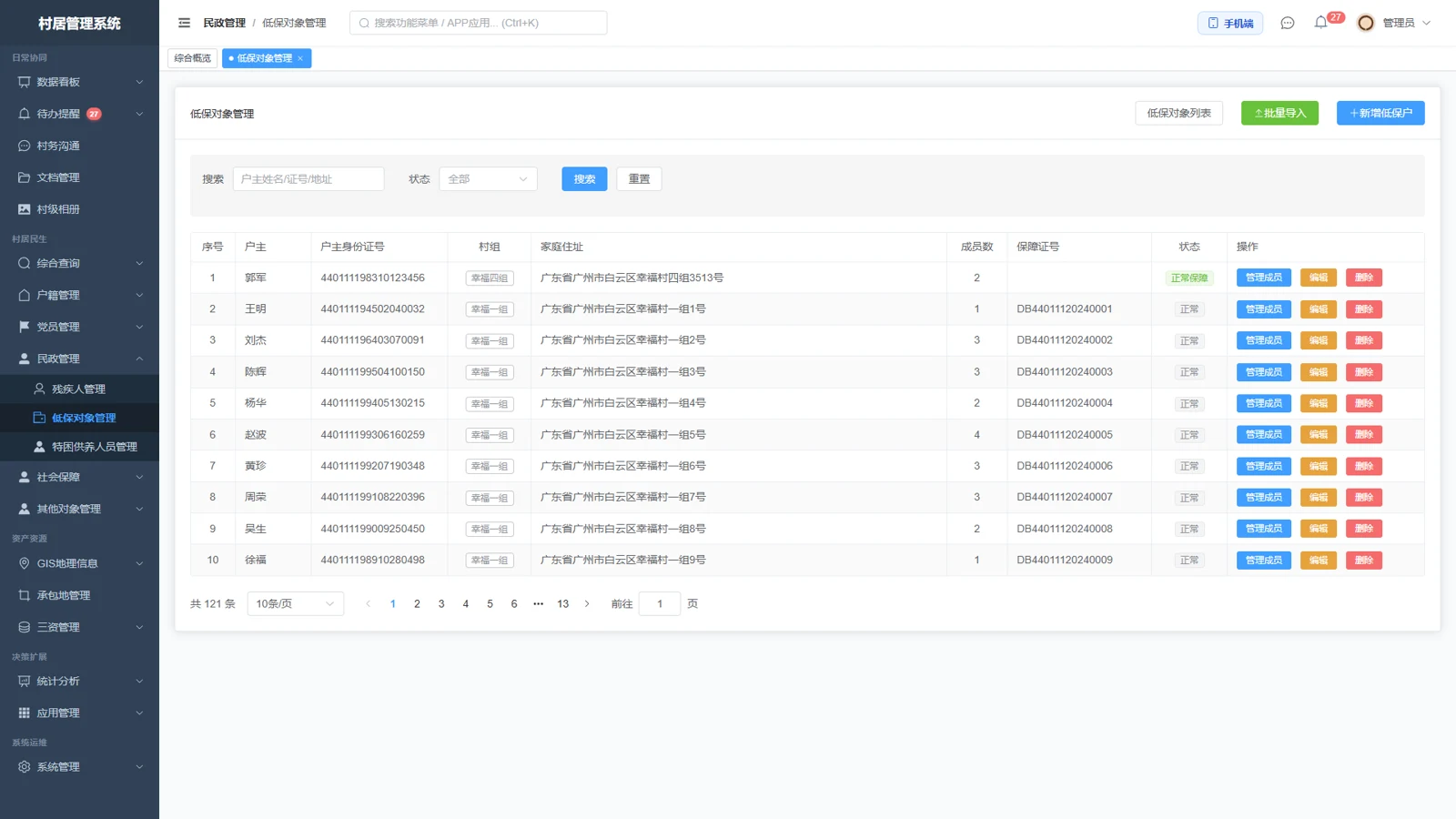Open 系统管理 settings in sidebar

[79, 766]
